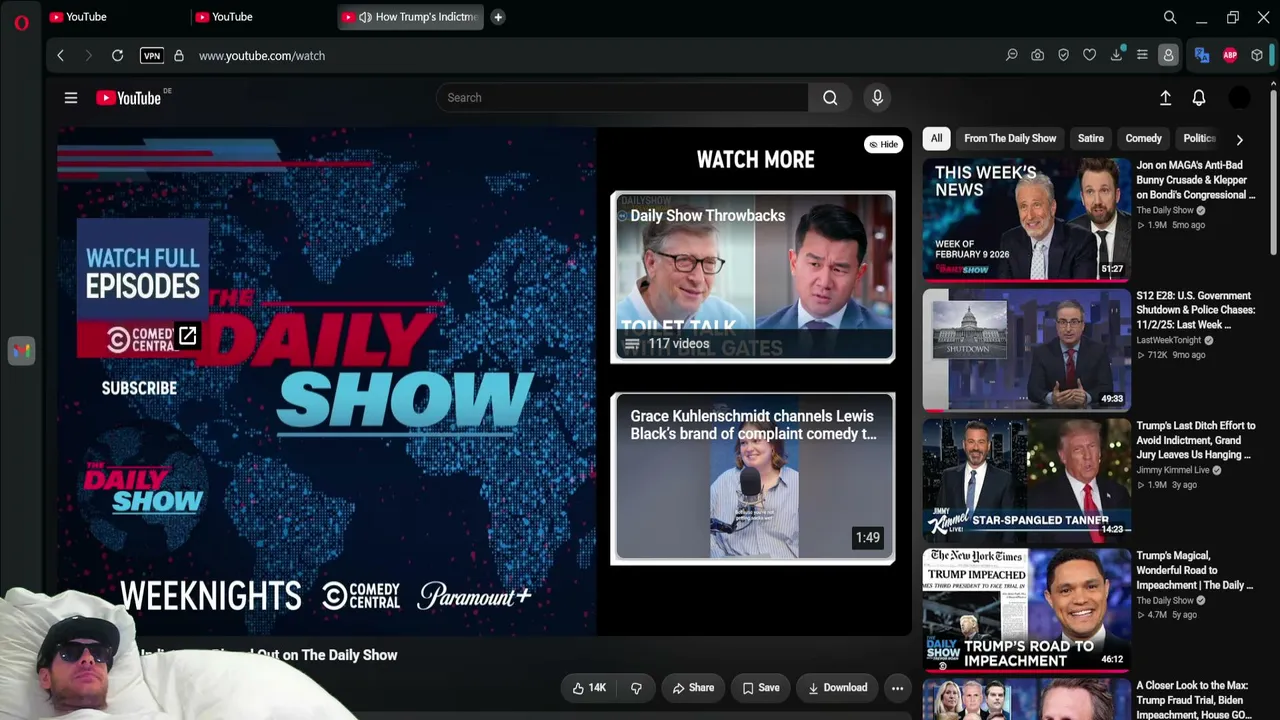
Task: Open the Opera main menu
Action: click(21, 22)
